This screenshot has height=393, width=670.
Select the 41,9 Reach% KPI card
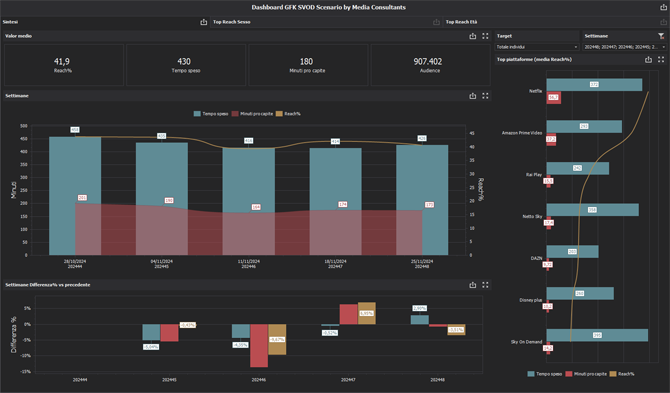click(64, 65)
